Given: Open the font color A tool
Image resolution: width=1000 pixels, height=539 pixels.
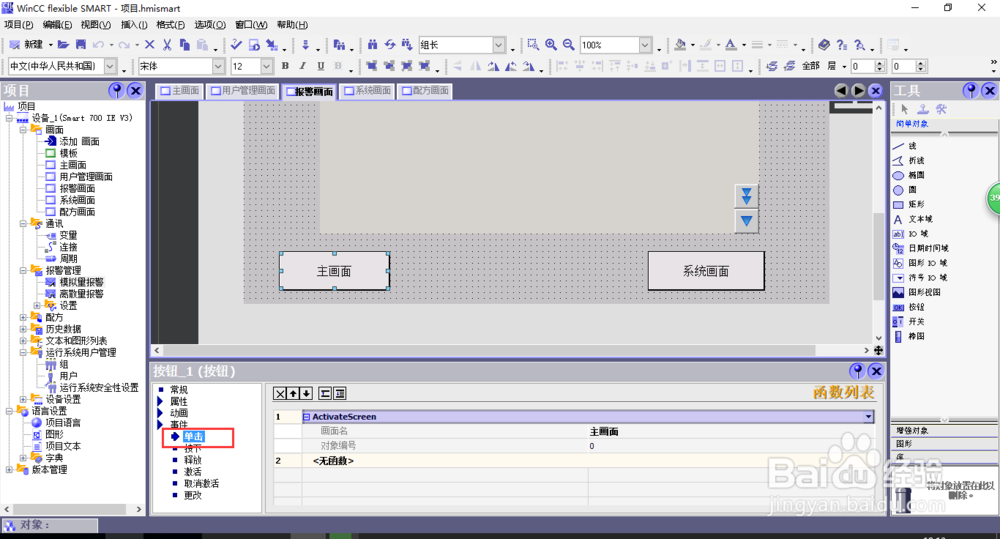Looking at the screenshot, I should pyautogui.click(x=731, y=45).
